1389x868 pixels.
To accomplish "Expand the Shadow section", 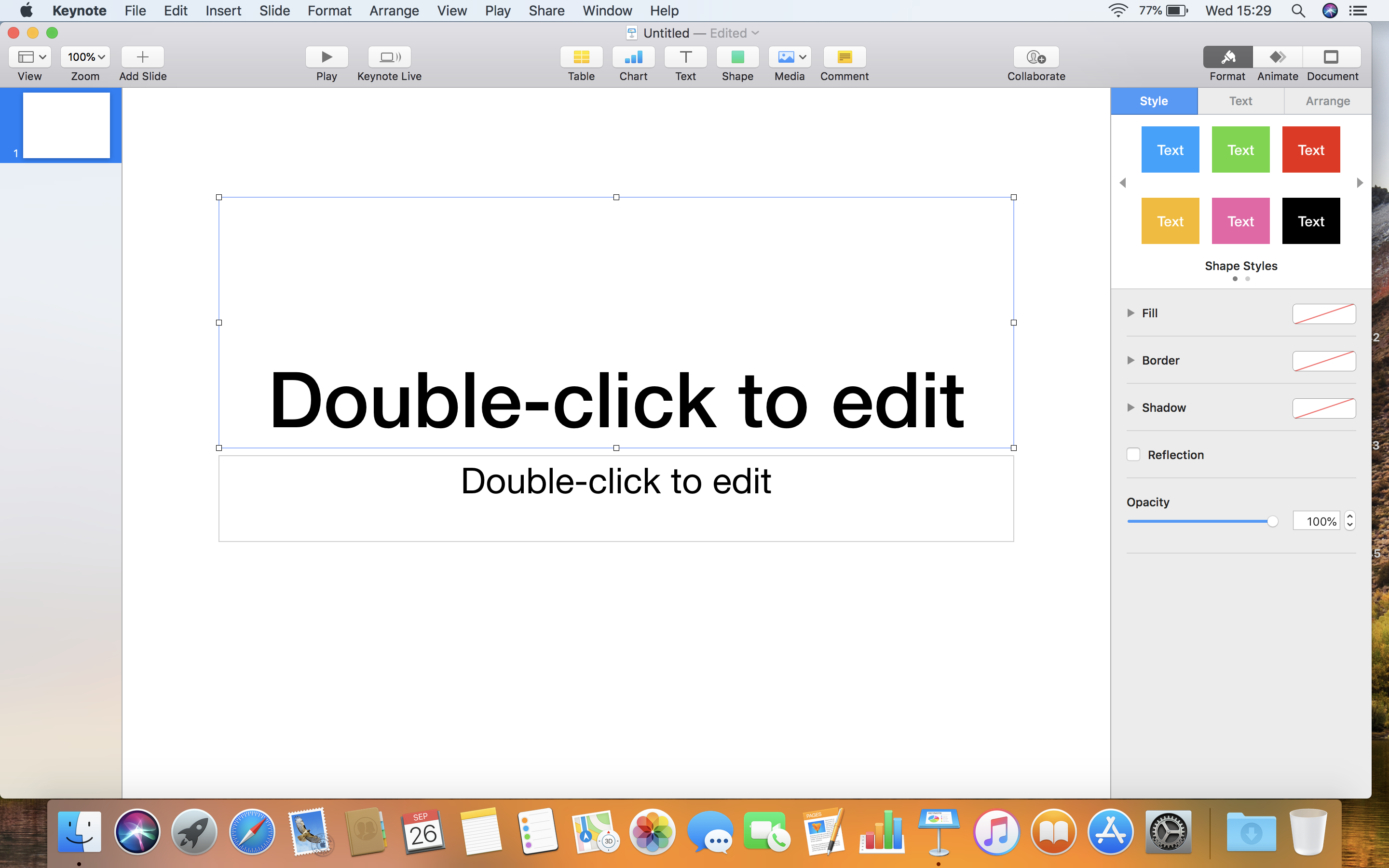I will pos(1130,407).
